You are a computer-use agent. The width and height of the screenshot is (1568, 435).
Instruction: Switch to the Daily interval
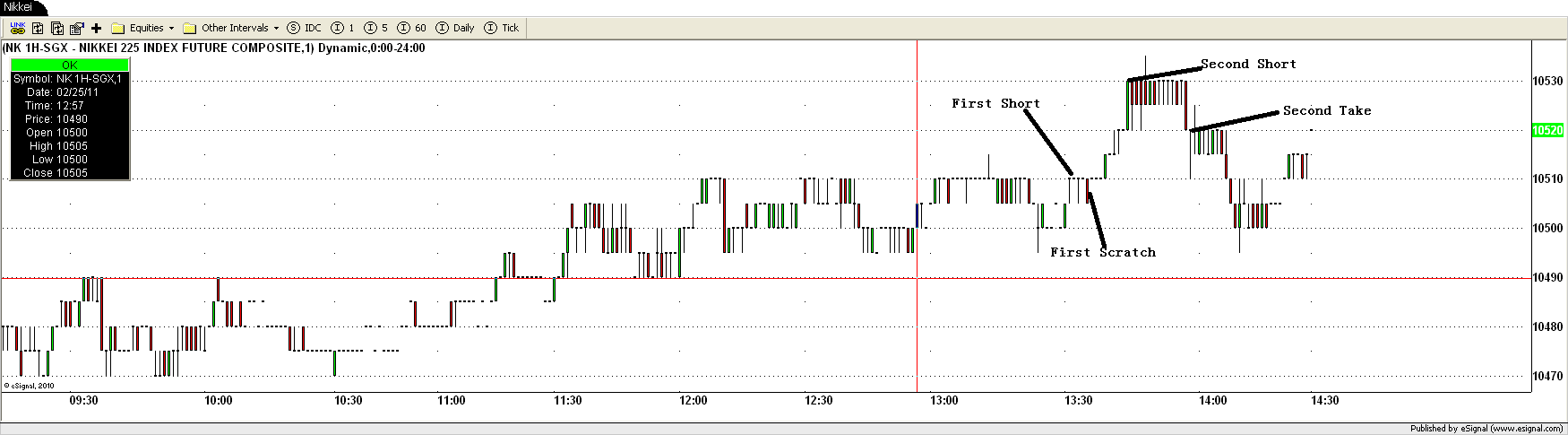pyautogui.click(x=455, y=28)
